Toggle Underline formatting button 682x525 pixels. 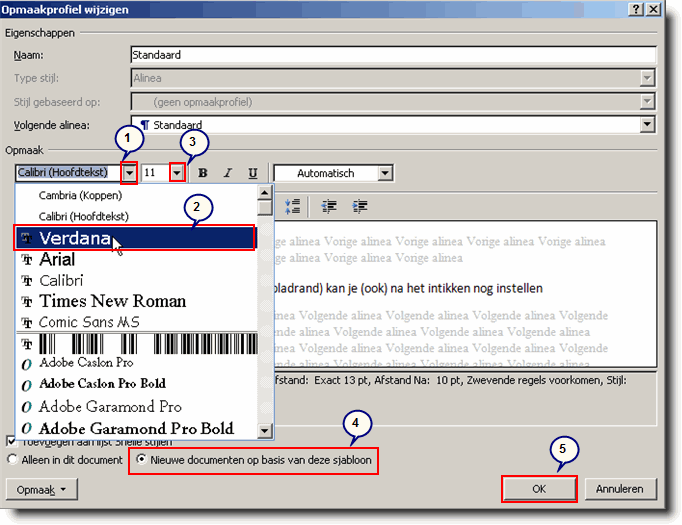click(x=253, y=174)
